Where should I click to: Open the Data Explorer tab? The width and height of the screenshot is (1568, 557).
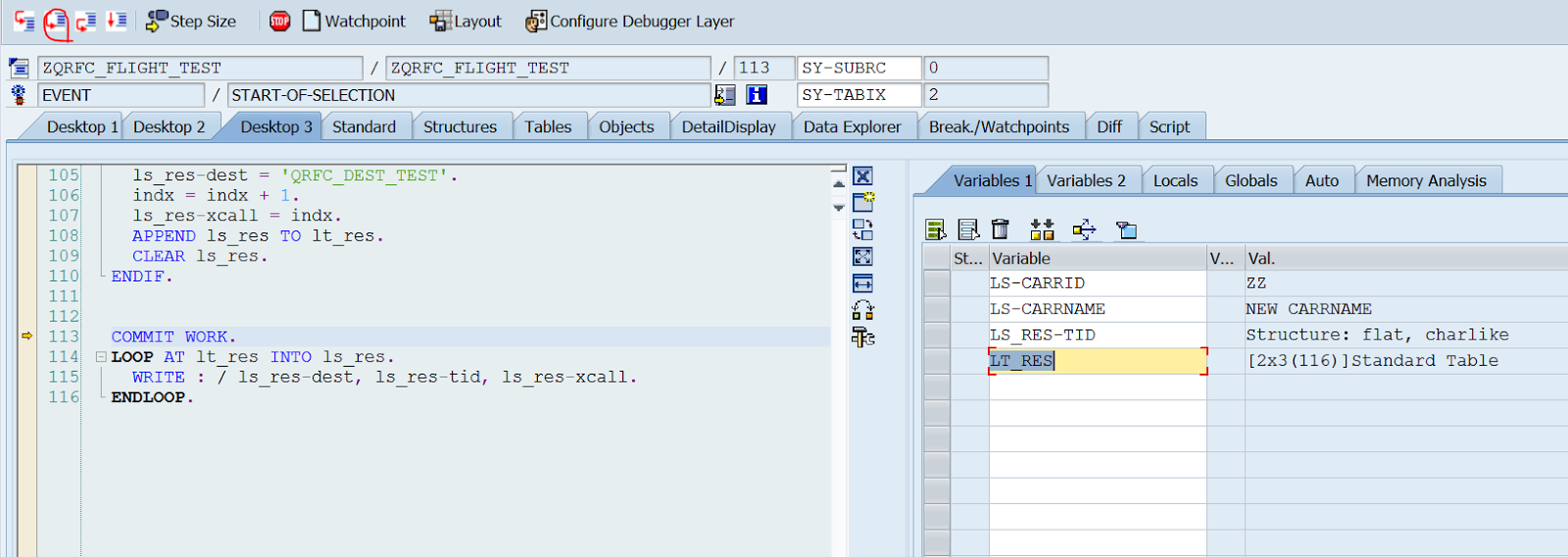coord(852,127)
